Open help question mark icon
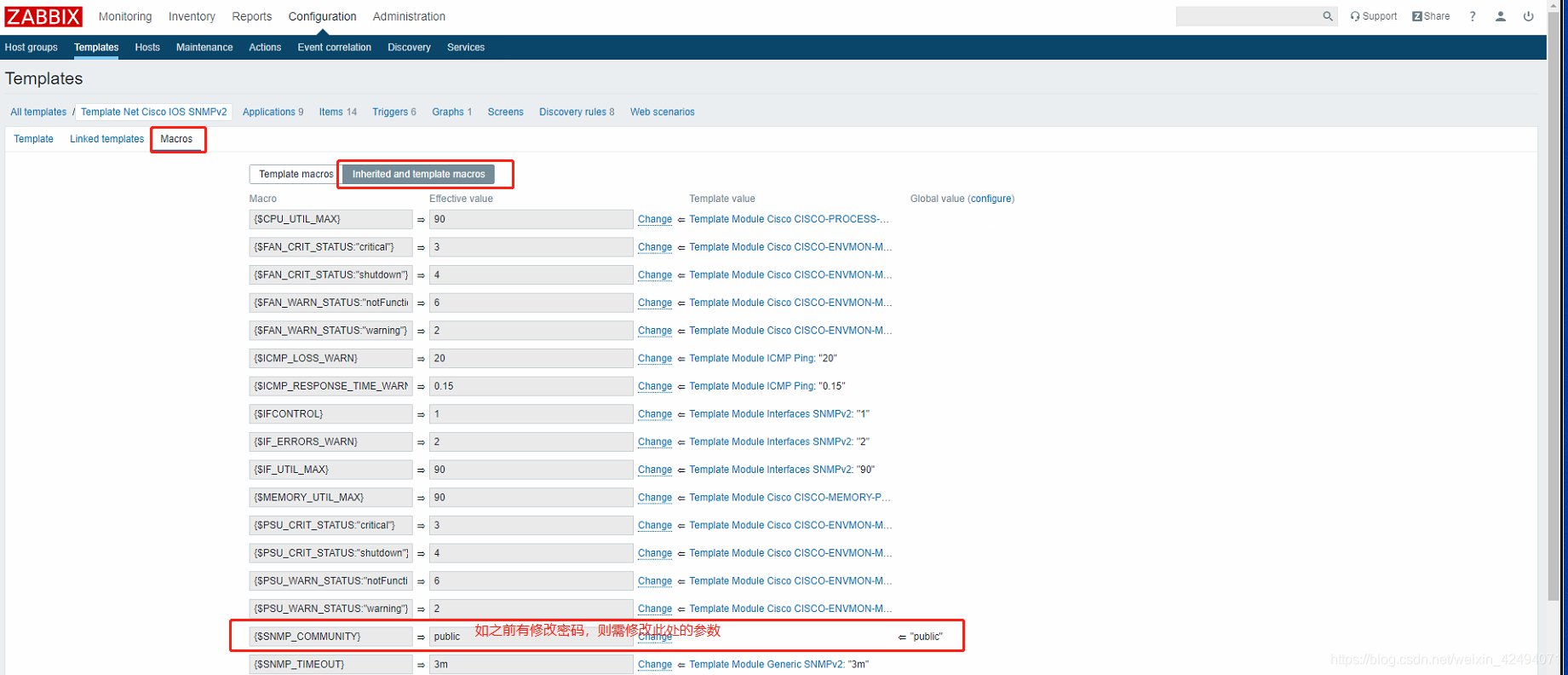1568x675 pixels. [1473, 16]
